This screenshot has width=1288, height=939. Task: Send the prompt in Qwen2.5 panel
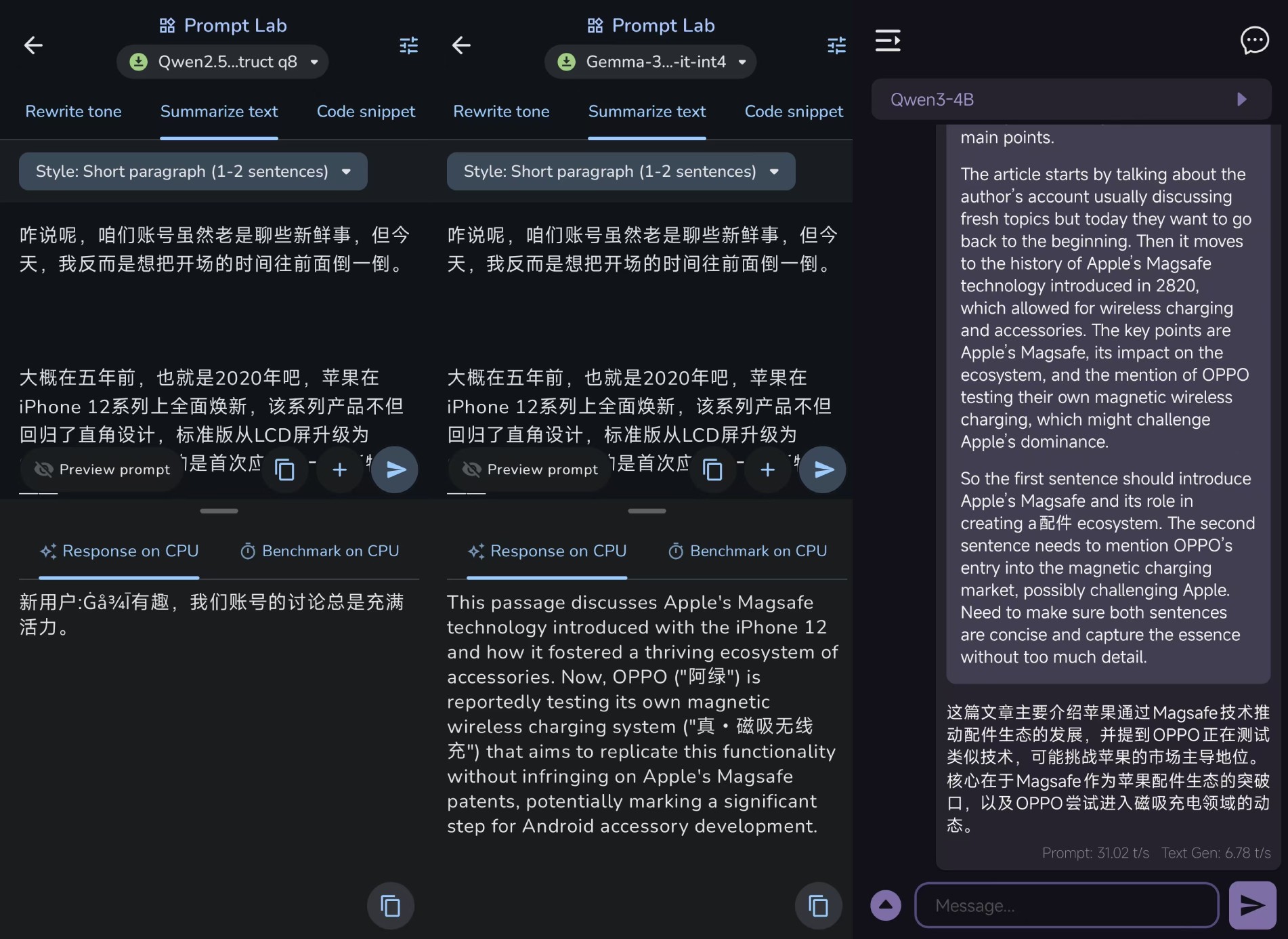coord(395,469)
